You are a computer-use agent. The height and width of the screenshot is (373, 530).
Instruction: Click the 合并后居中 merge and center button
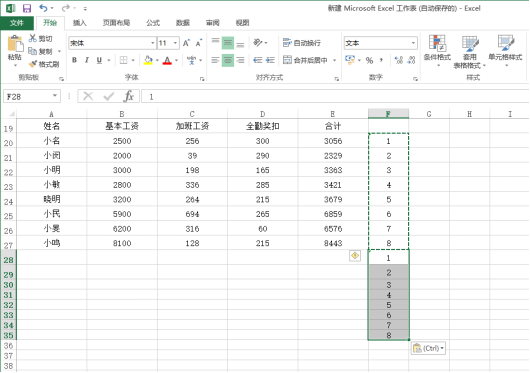(306, 60)
